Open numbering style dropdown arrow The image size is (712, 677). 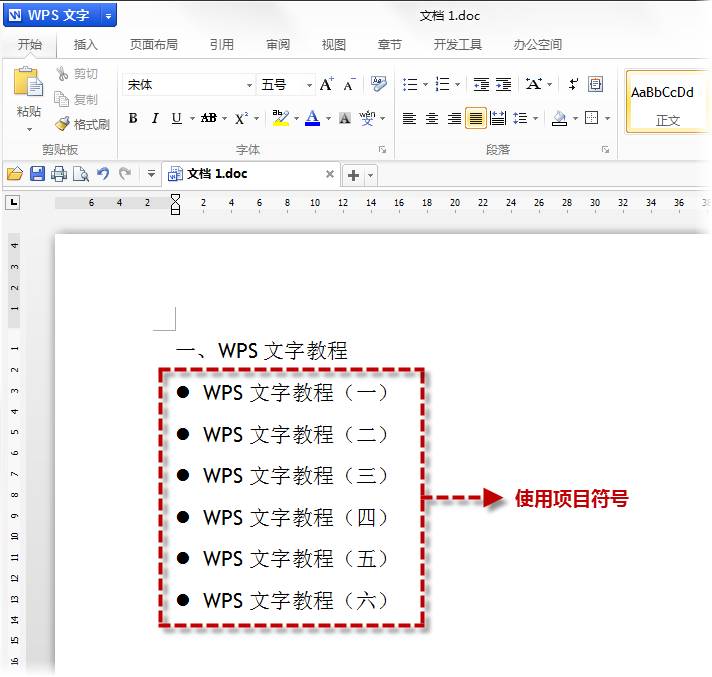click(x=457, y=84)
